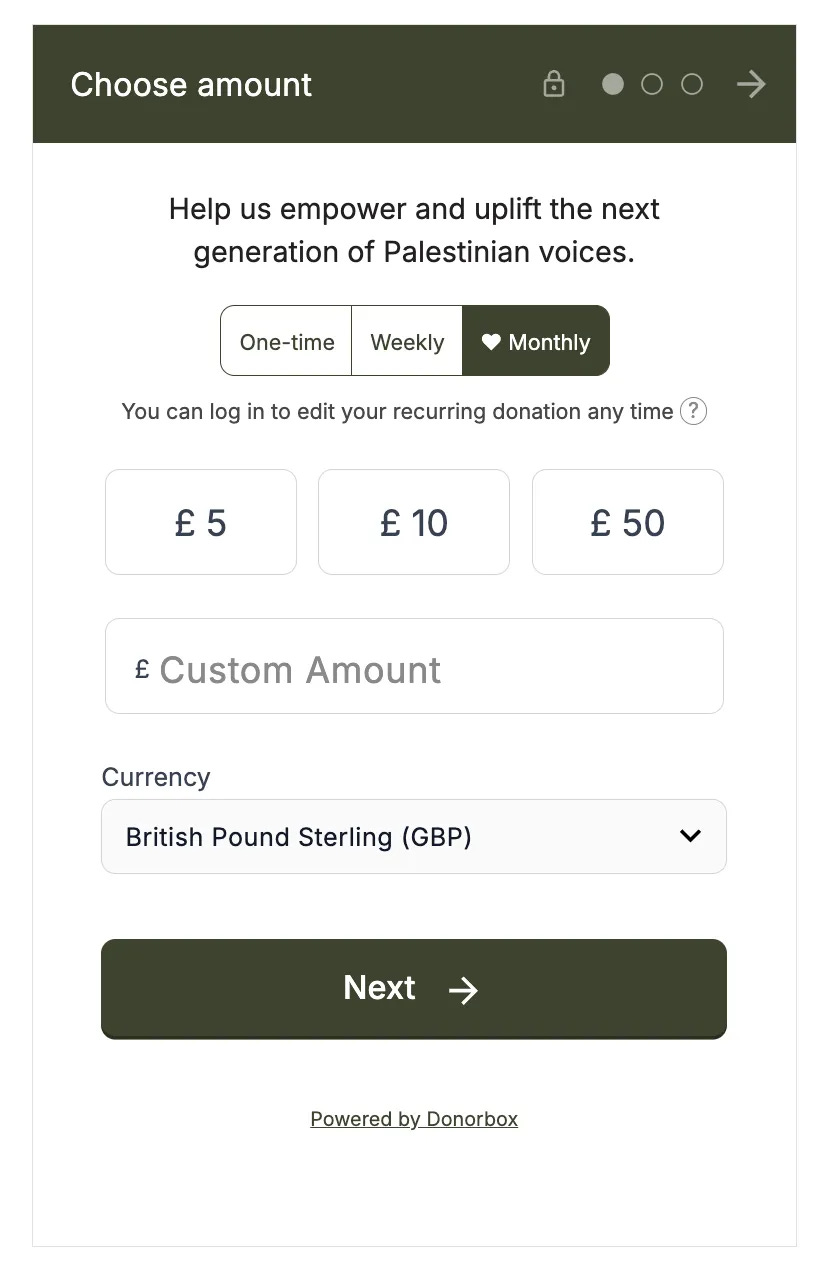The image size is (824, 1270).
Task: Click the arrow icon inside Next button
Action: coord(463,990)
